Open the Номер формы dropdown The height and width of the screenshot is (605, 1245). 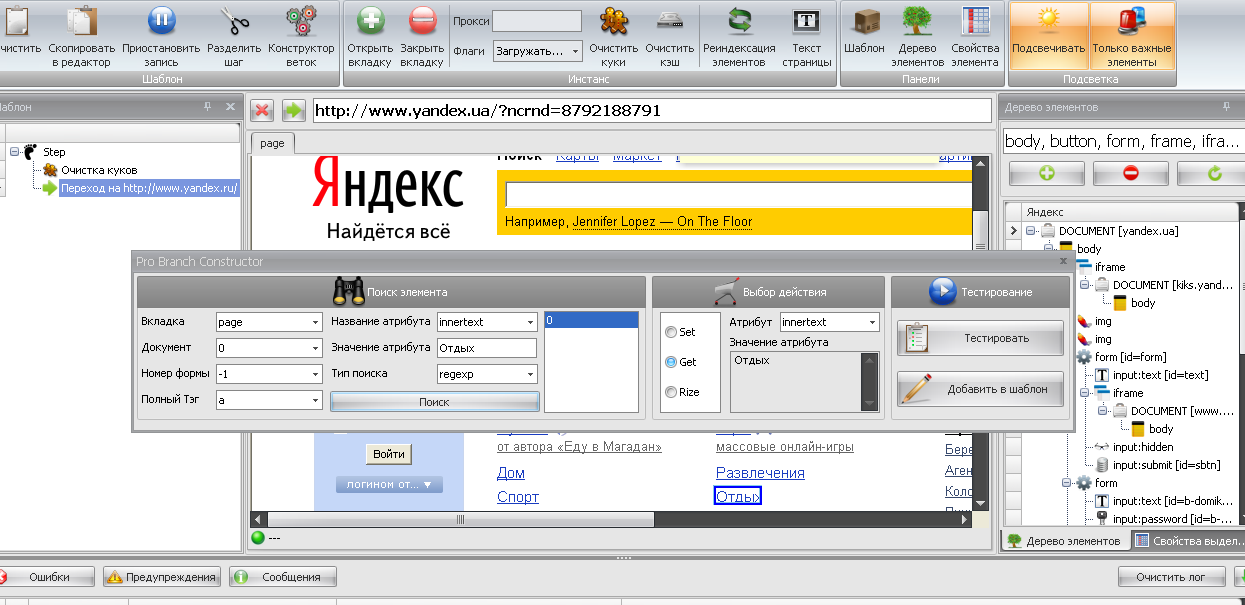pos(315,374)
